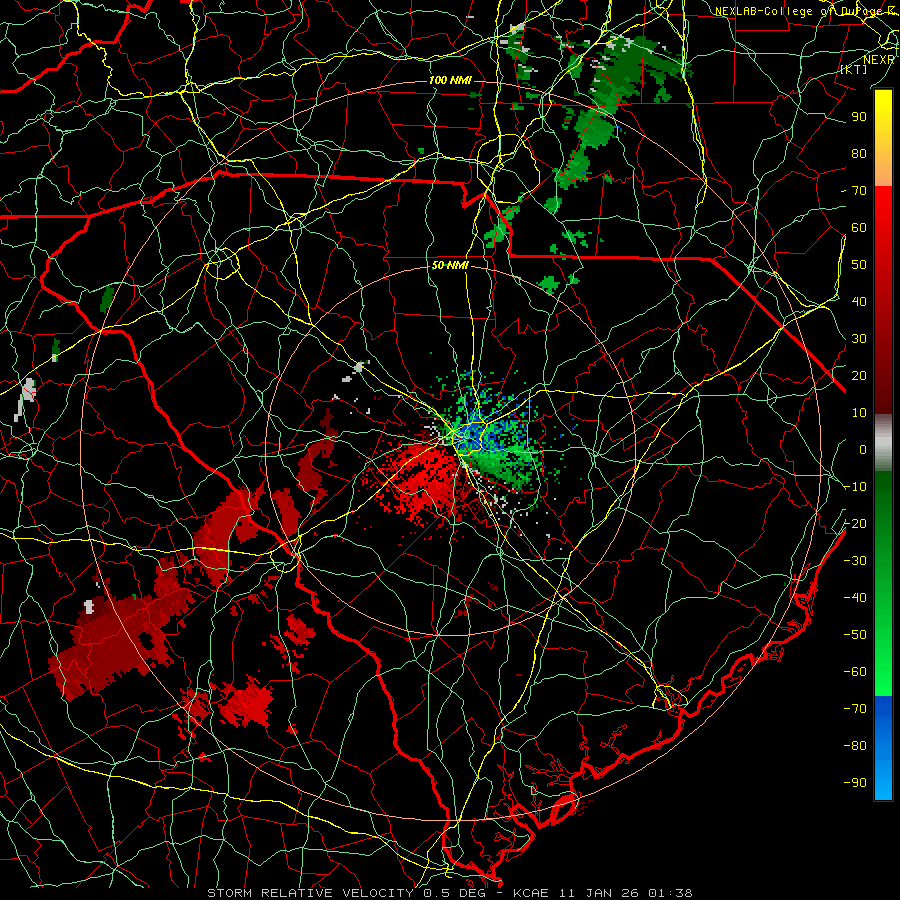Click the 01:38 timestamp
Screen dimensions: 900x900
[x=670, y=893]
